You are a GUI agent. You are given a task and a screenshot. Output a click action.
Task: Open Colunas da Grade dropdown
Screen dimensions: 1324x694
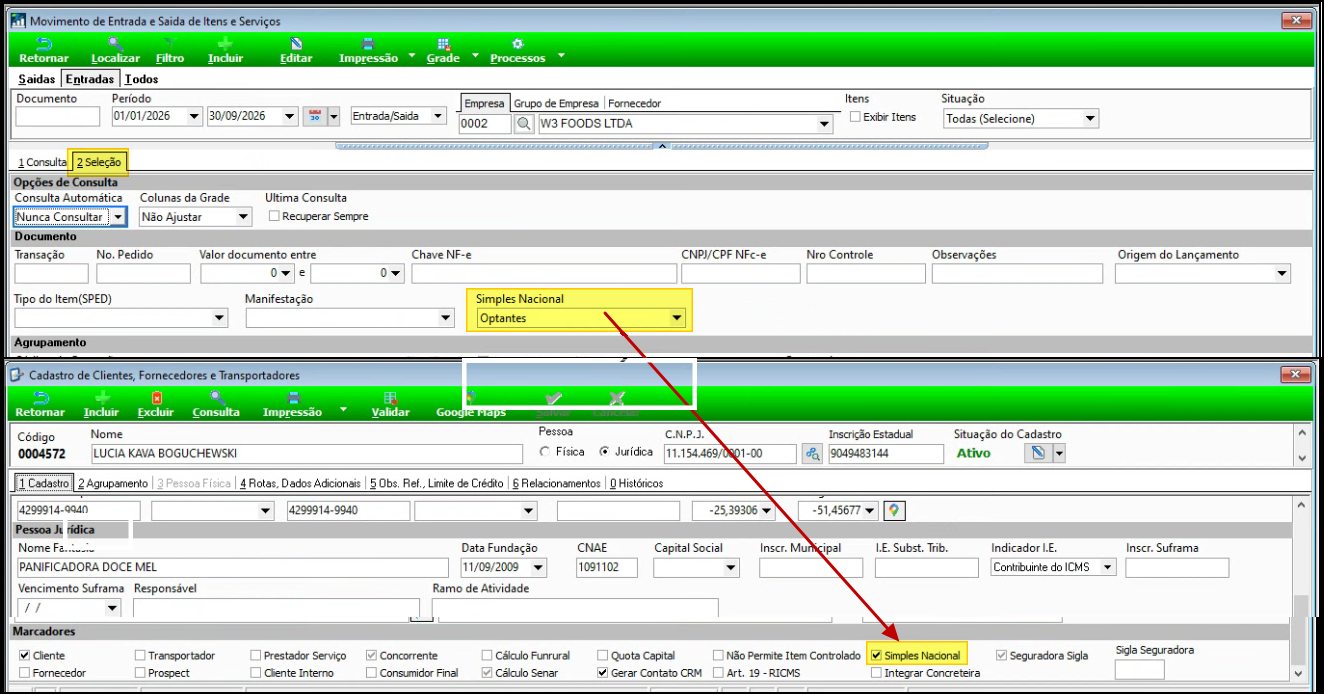pyautogui.click(x=244, y=217)
